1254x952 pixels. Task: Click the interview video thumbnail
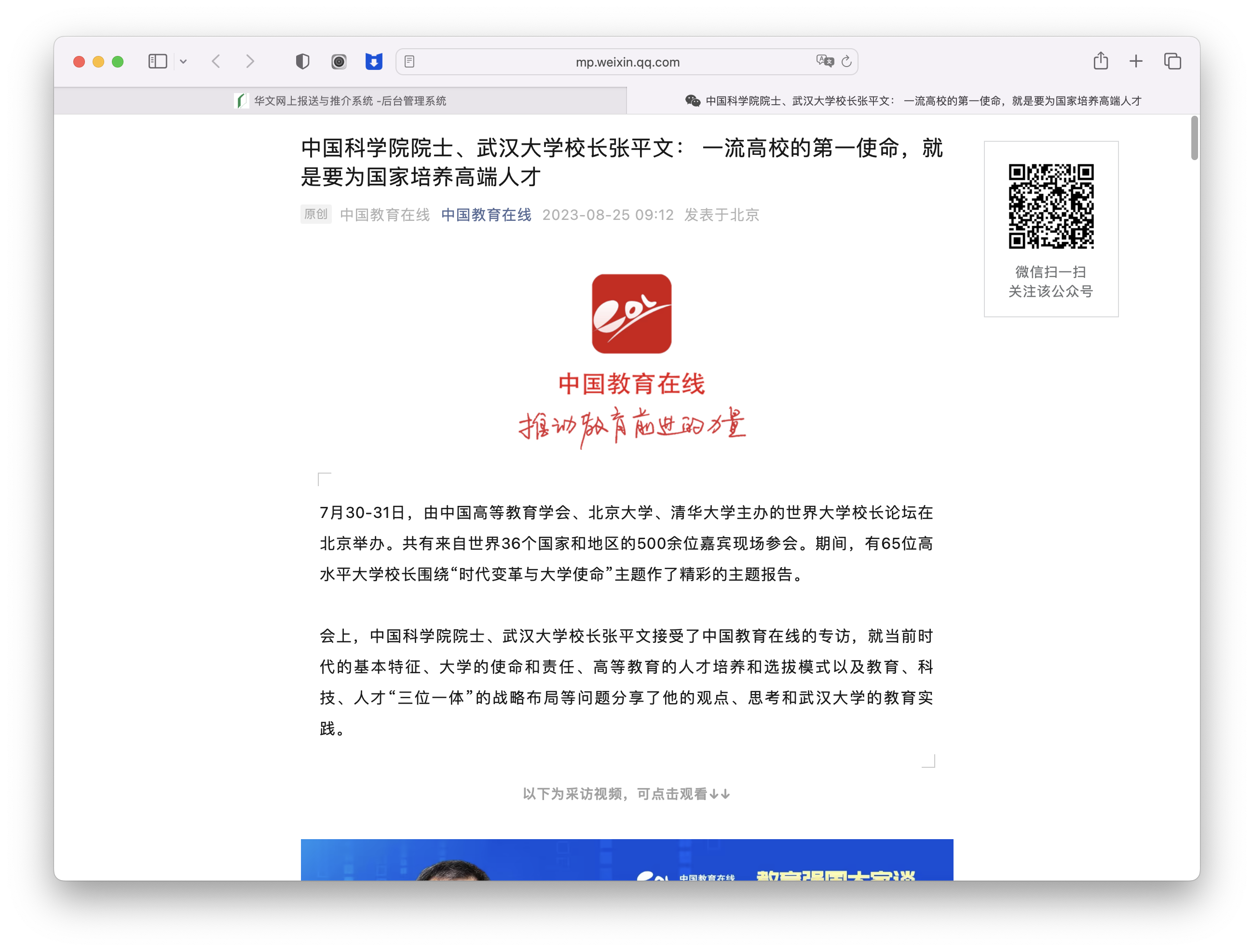click(x=627, y=859)
